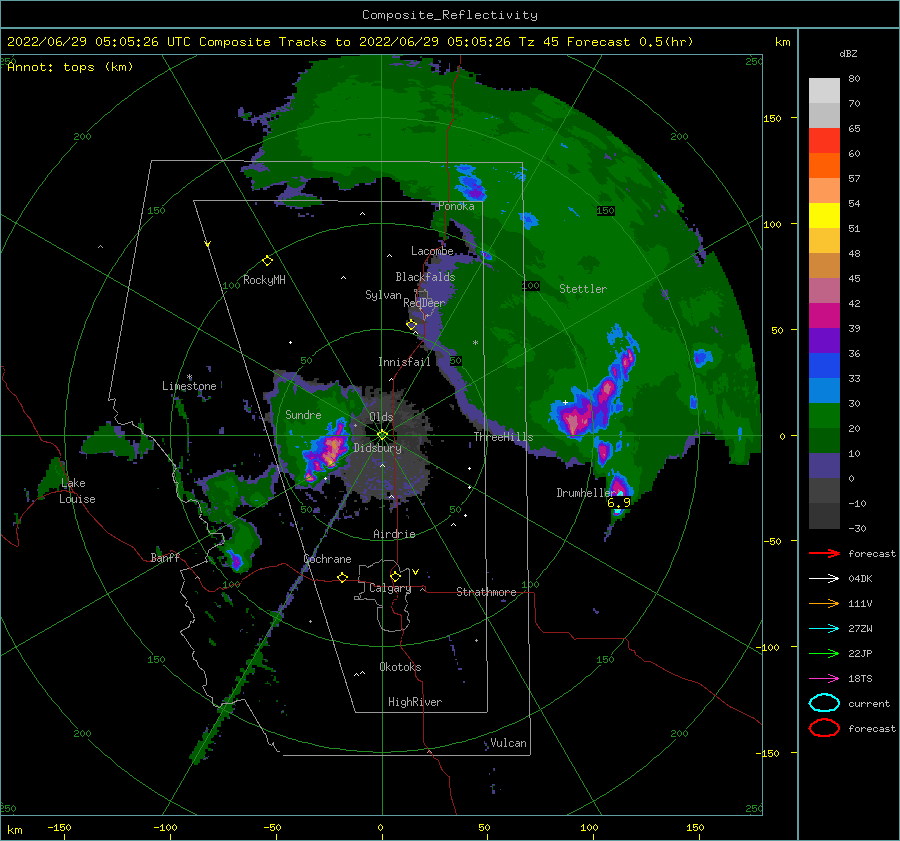Screen dimensions: 900x841
Task: Click the blue swatch between 36 and 33 dBZ
Action: coord(824,366)
